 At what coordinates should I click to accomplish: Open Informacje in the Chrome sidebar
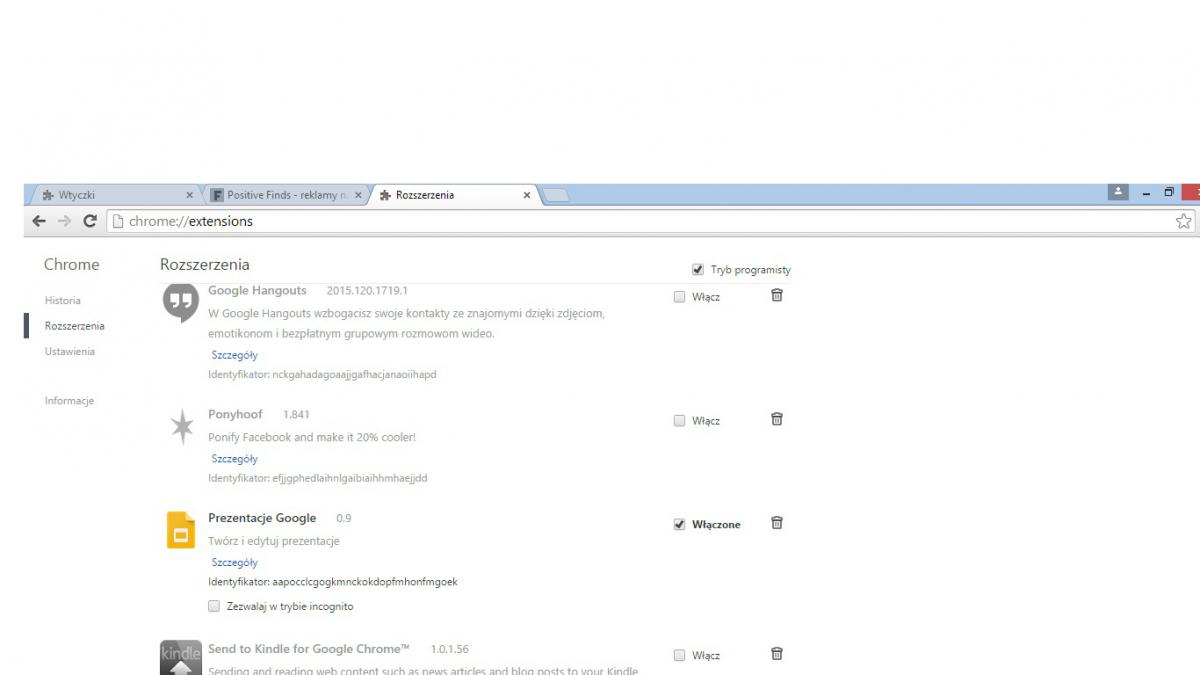pyautogui.click(x=69, y=400)
